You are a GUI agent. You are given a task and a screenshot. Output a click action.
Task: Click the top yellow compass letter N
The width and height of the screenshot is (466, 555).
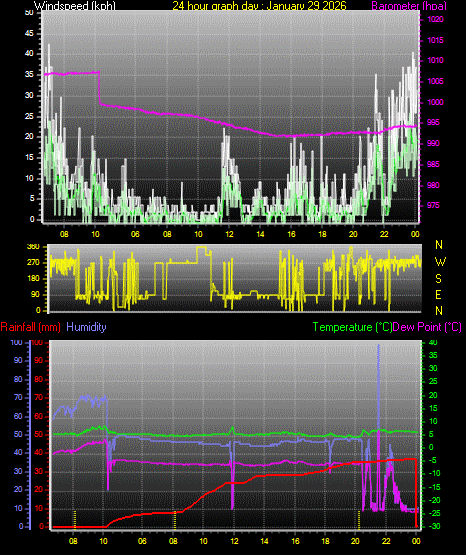439,245
